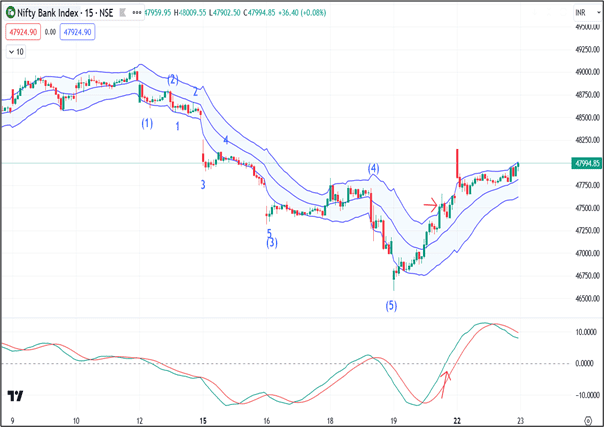Click the close value C47994.85 in legend
The height and width of the screenshot is (427, 604).
(x=259, y=13)
